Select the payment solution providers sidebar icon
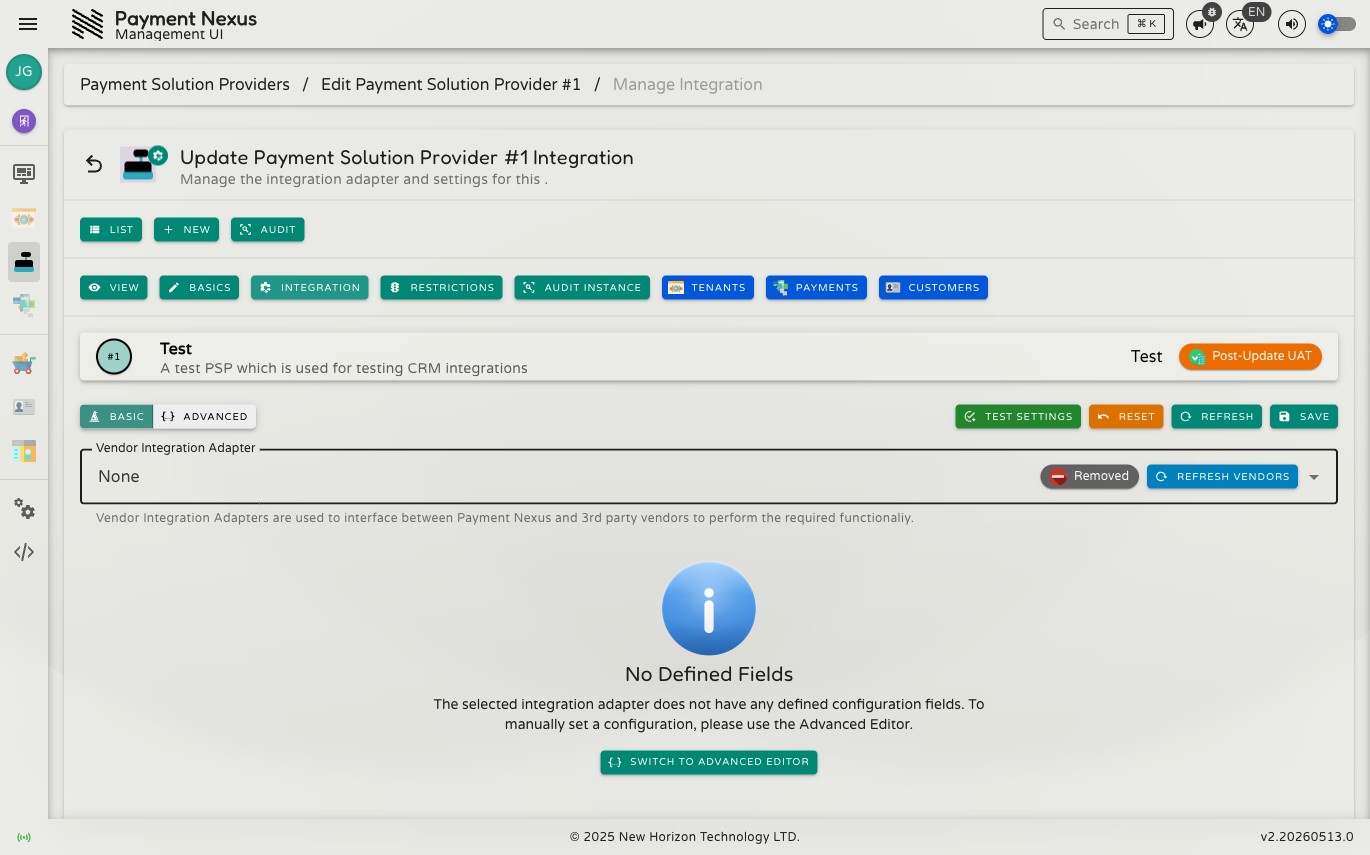Image resolution: width=1370 pixels, height=855 pixels. (24, 262)
